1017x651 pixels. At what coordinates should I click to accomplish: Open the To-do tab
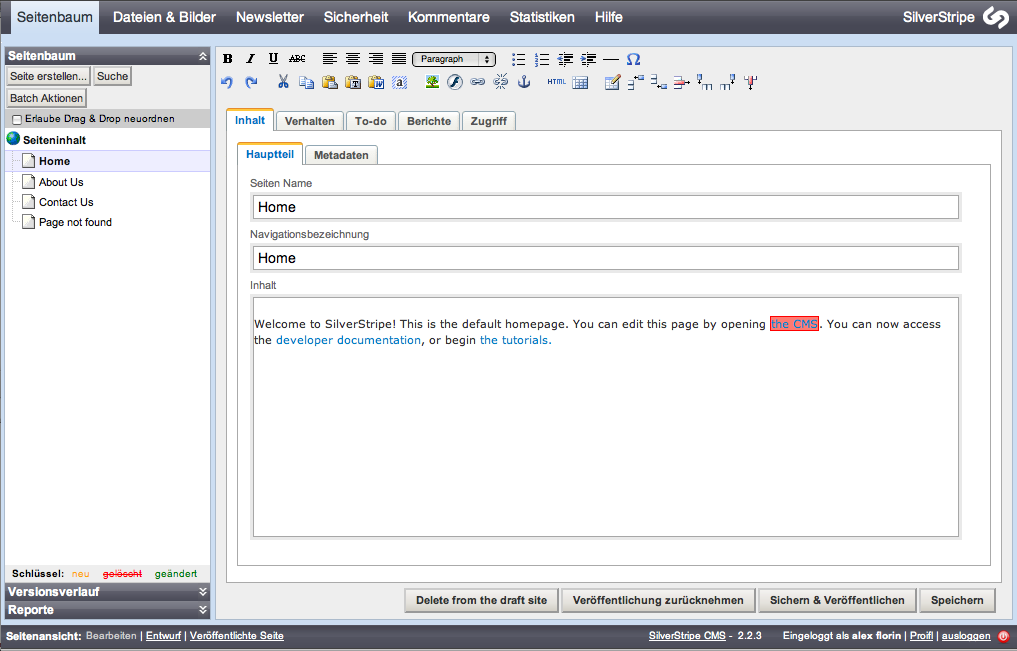pyautogui.click(x=370, y=121)
